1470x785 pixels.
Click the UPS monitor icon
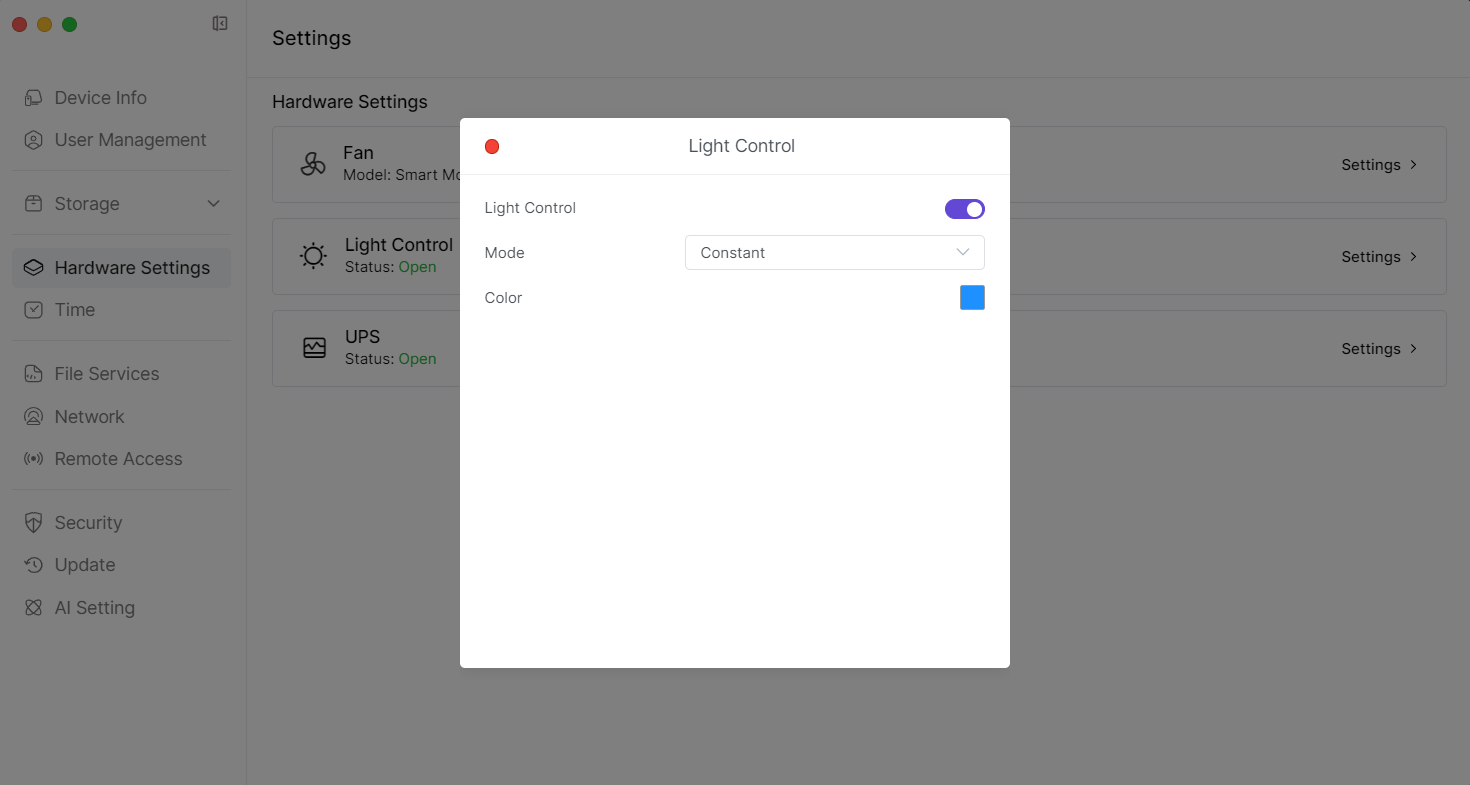314,348
